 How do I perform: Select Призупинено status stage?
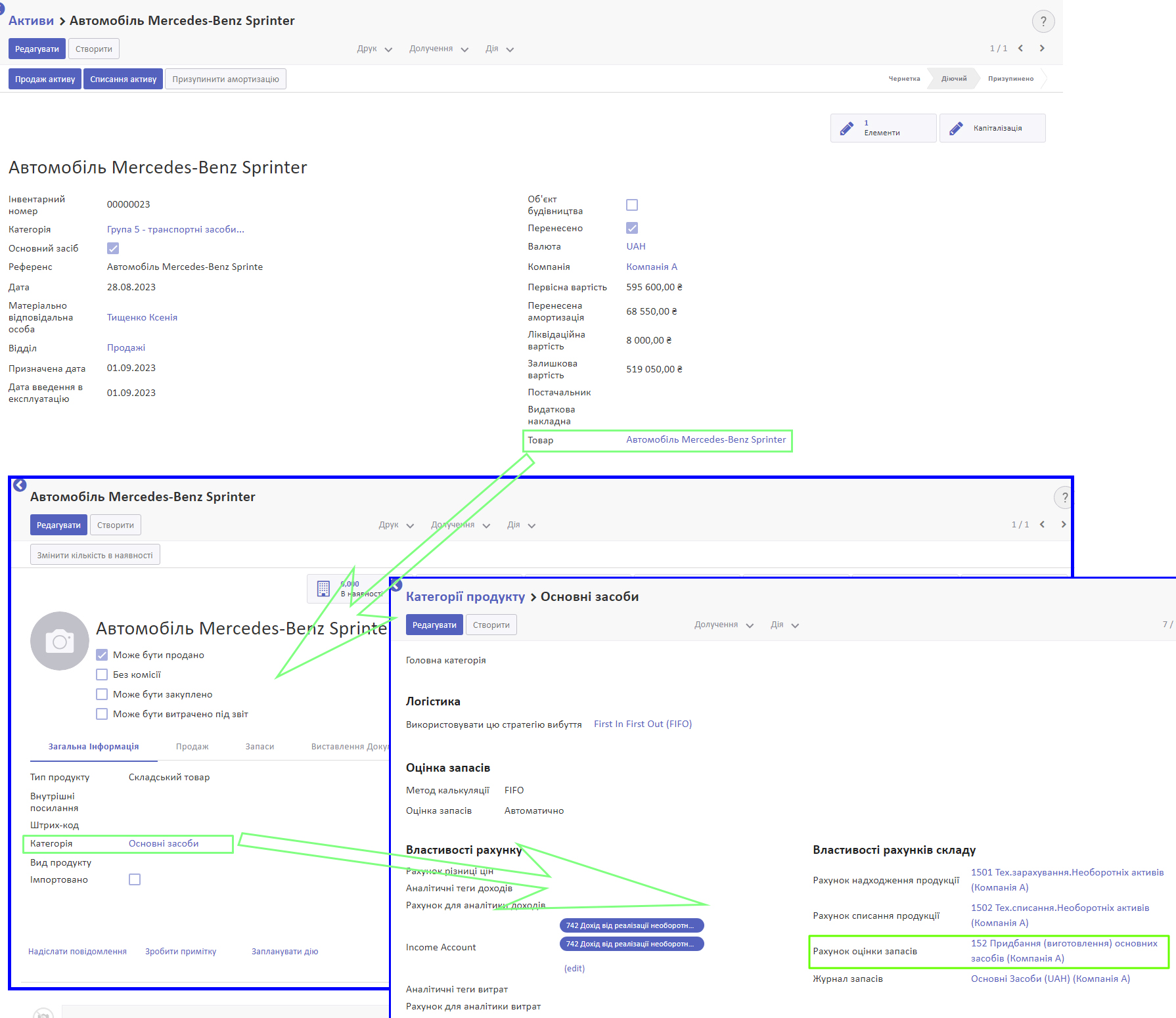(1010, 79)
